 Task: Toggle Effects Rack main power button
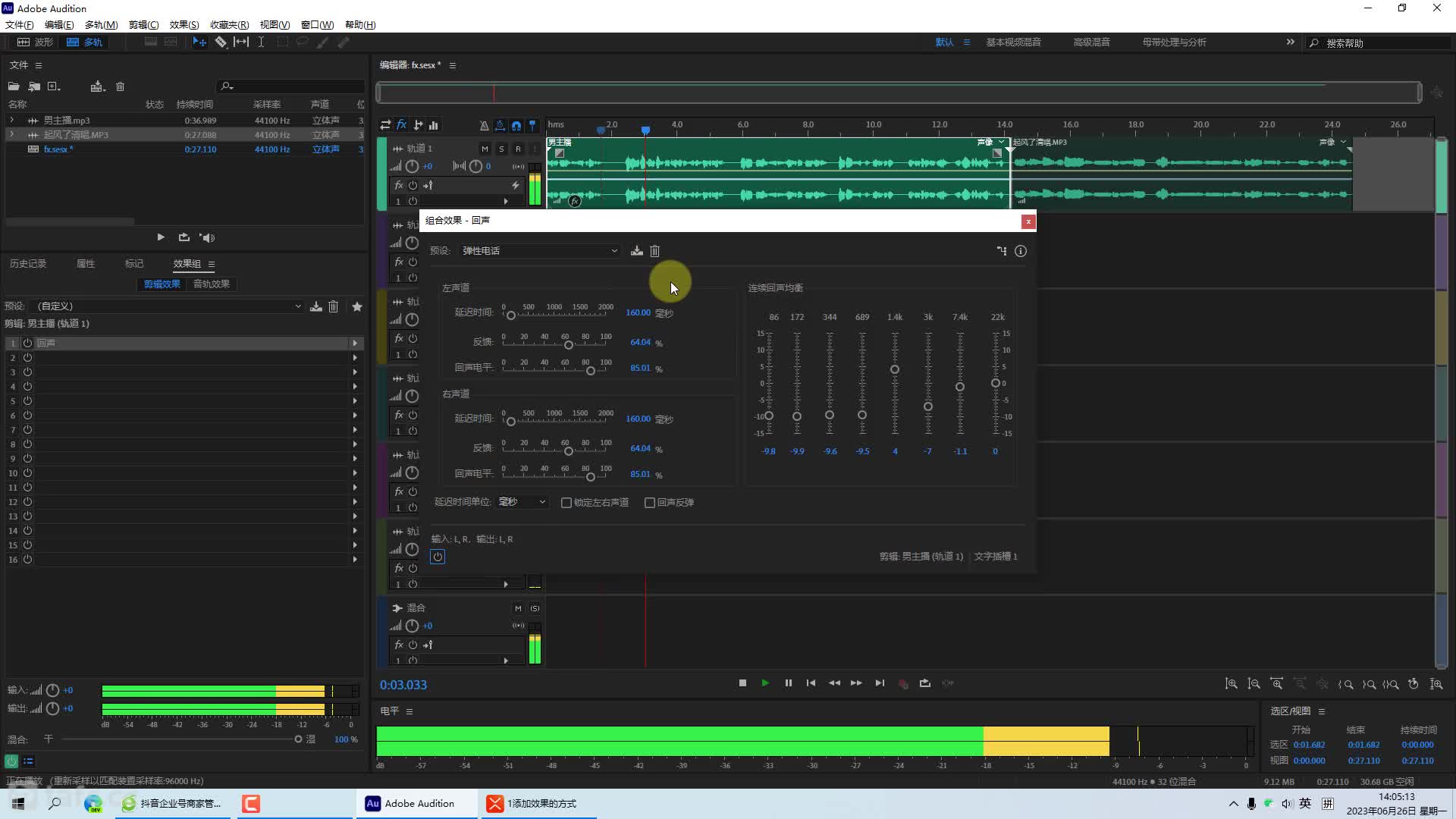pyautogui.click(x=11, y=761)
